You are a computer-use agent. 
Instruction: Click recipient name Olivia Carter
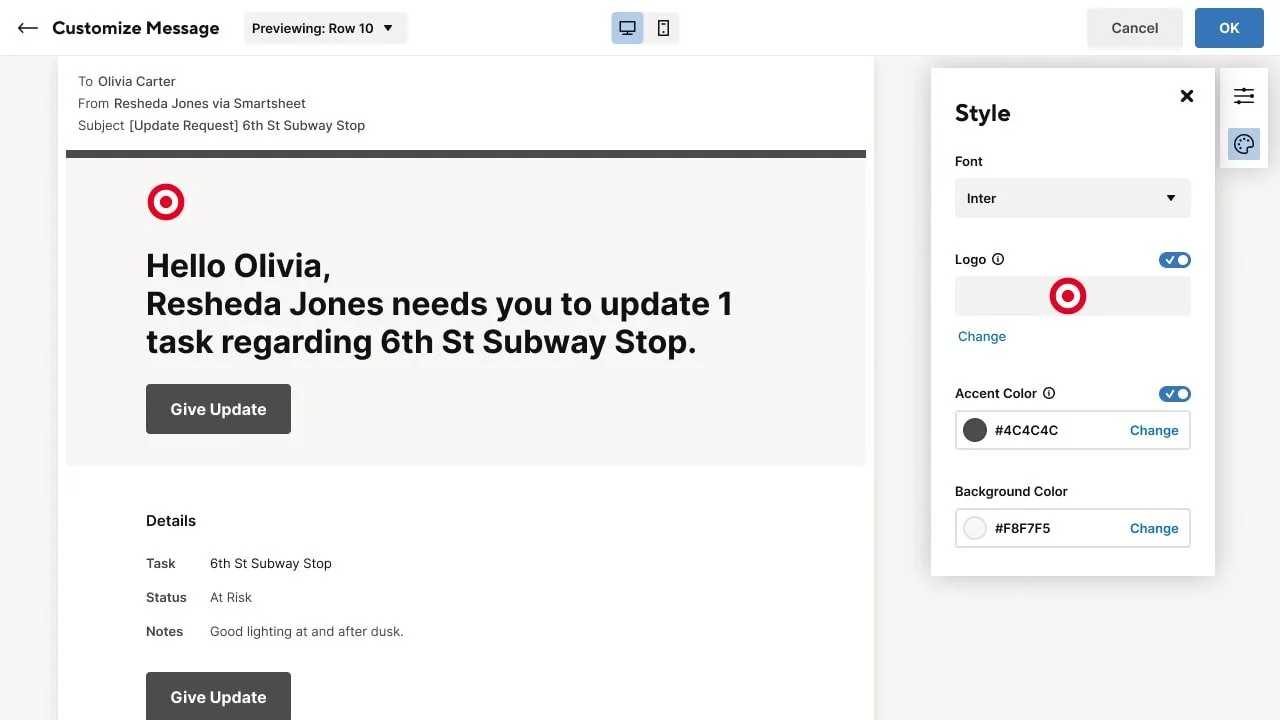point(137,81)
